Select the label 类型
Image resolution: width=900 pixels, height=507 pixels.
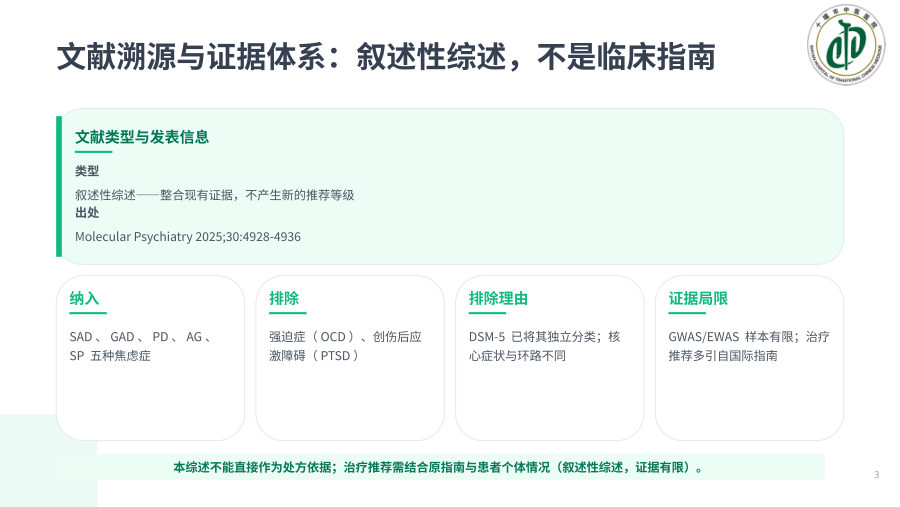[87, 171]
